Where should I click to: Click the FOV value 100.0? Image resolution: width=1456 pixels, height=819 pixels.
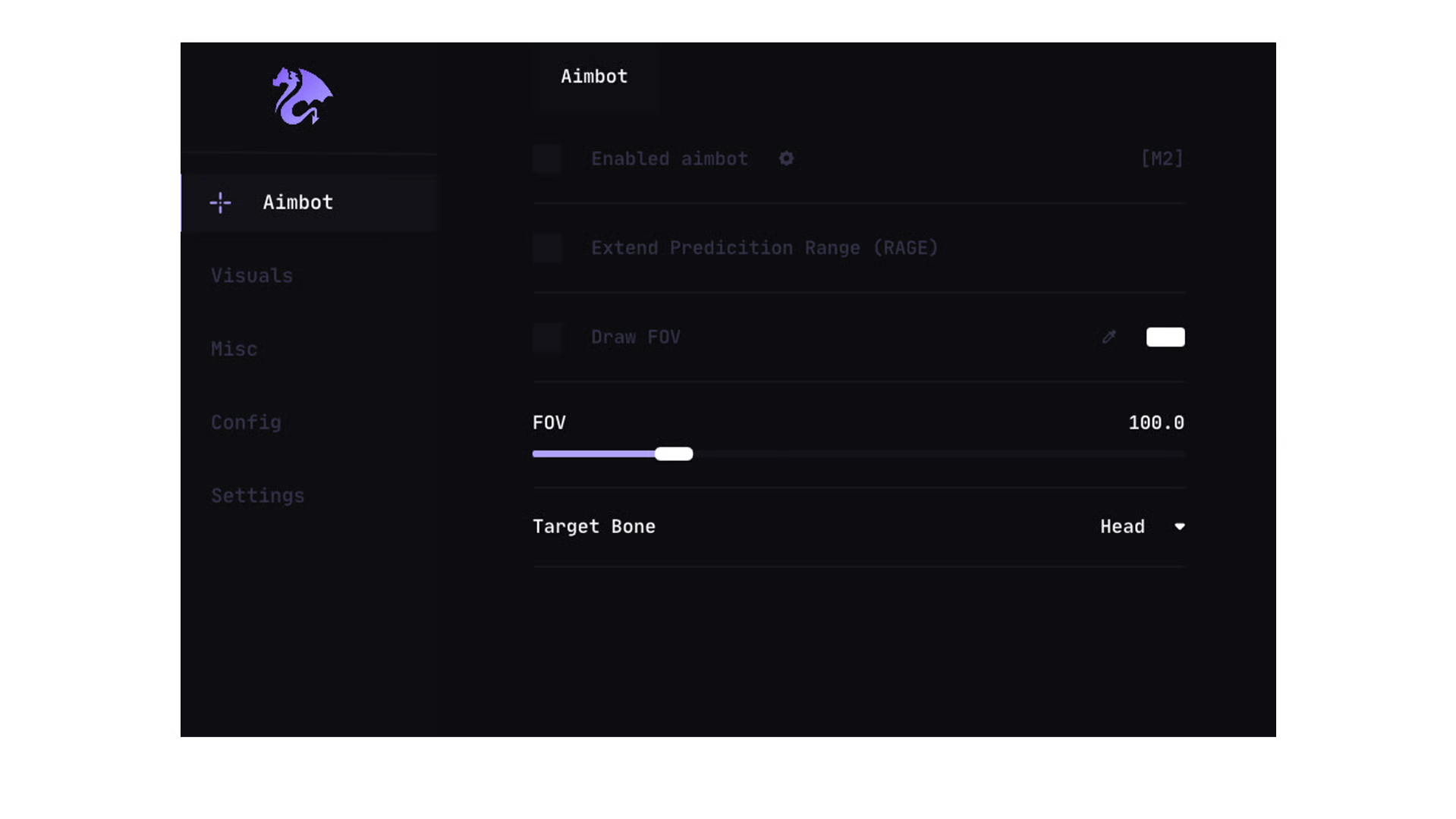pos(1156,422)
